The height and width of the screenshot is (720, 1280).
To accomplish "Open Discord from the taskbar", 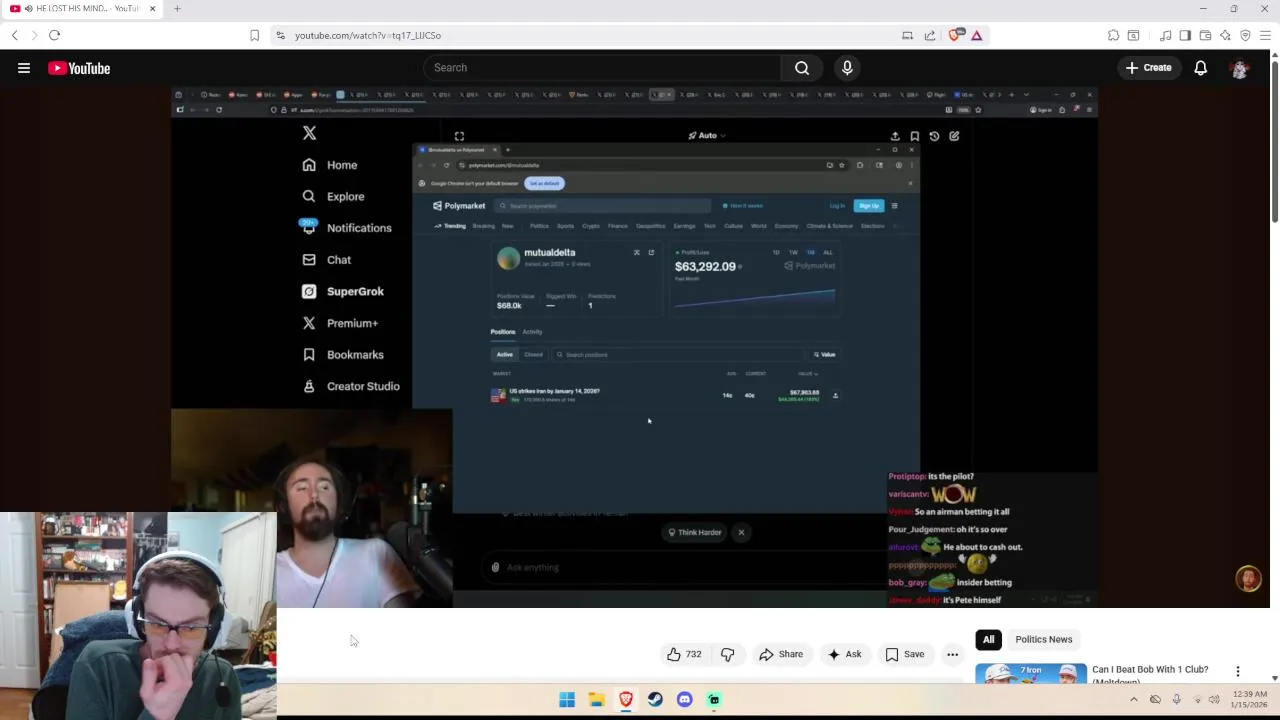I will click(x=684, y=700).
